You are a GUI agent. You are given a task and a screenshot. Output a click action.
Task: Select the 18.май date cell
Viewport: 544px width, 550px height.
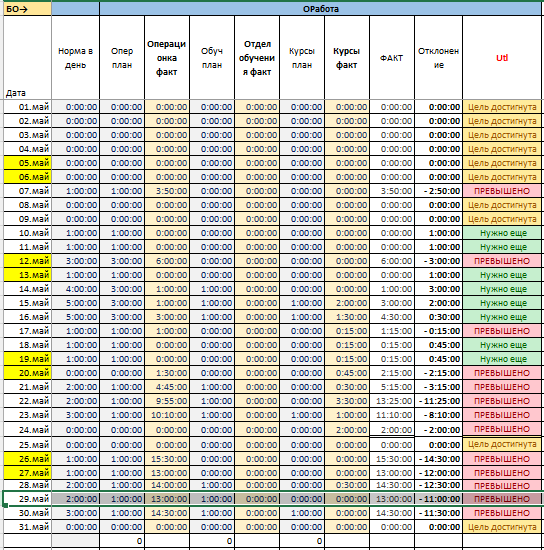[27, 345]
